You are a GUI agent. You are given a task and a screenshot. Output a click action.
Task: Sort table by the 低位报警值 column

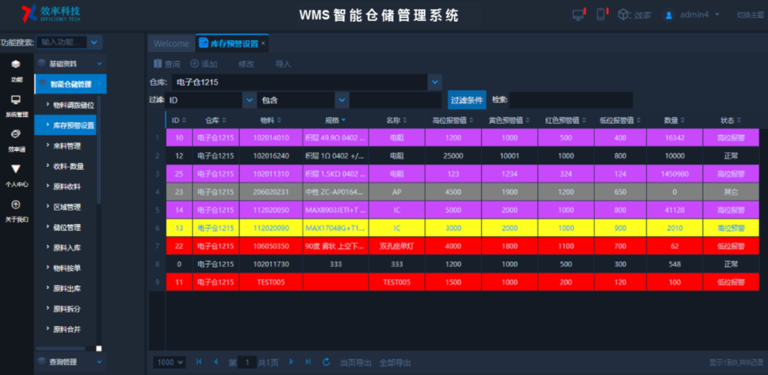[621, 120]
